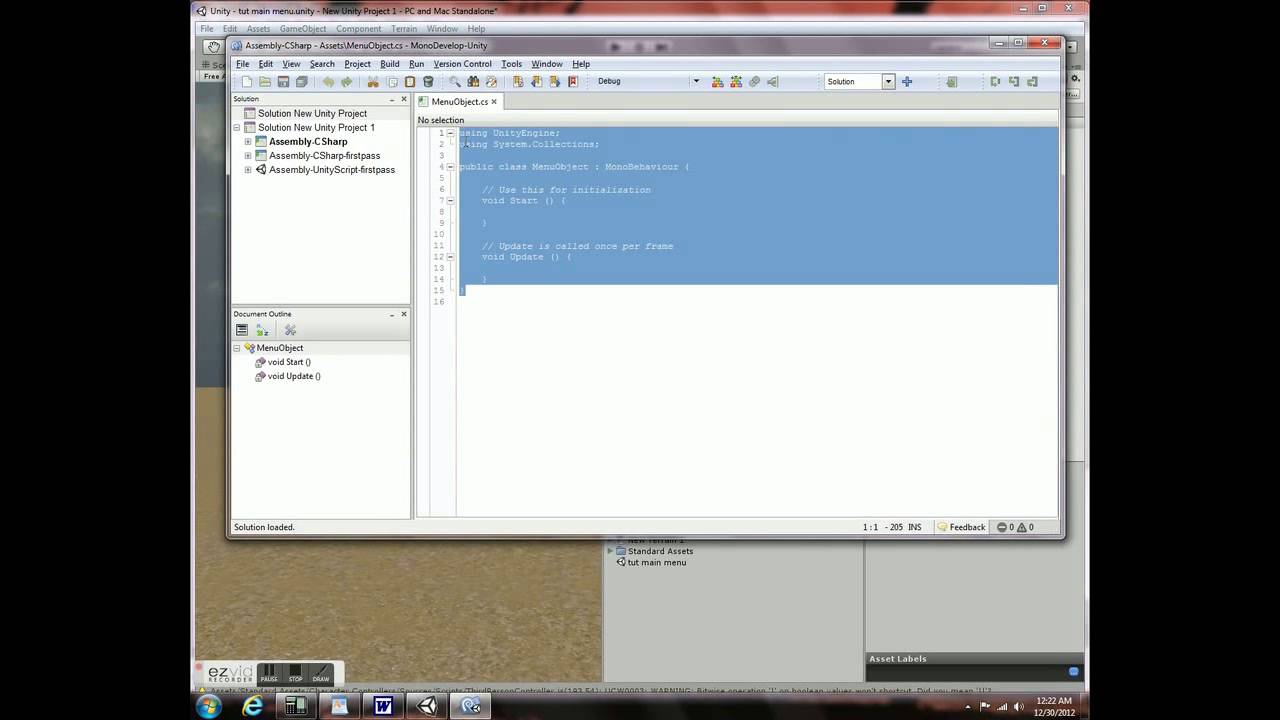This screenshot has height=720, width=1280.
Task: Select void Start () in Document Outline
Action: coord(289,362)
